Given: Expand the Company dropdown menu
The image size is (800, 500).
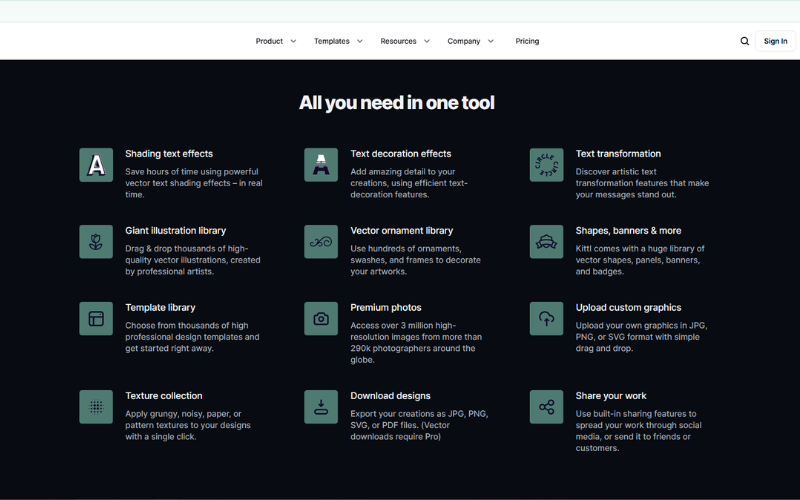Looking at the screenshot, I should click(470, 41).
